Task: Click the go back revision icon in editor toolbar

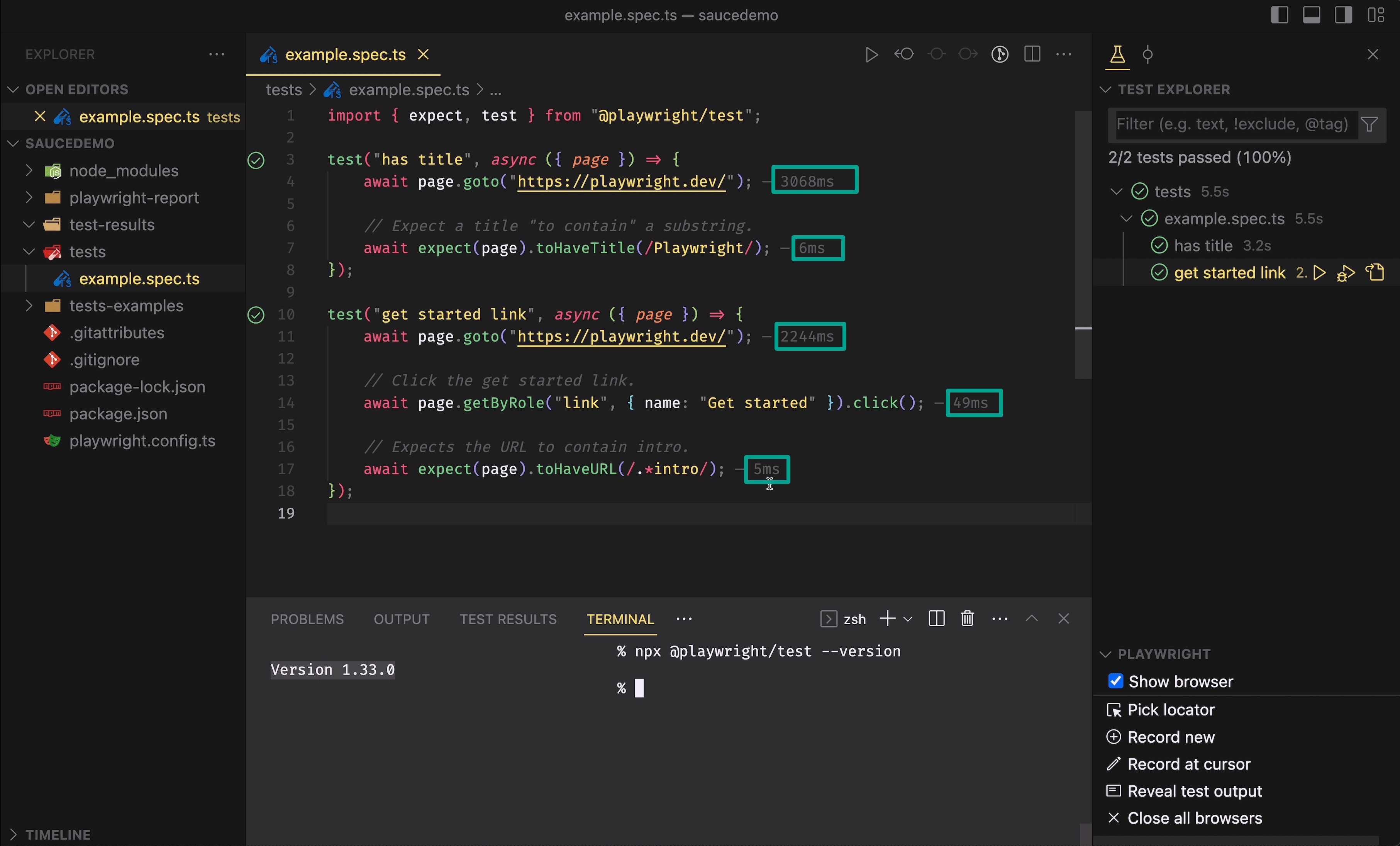Action: [903, 54]
